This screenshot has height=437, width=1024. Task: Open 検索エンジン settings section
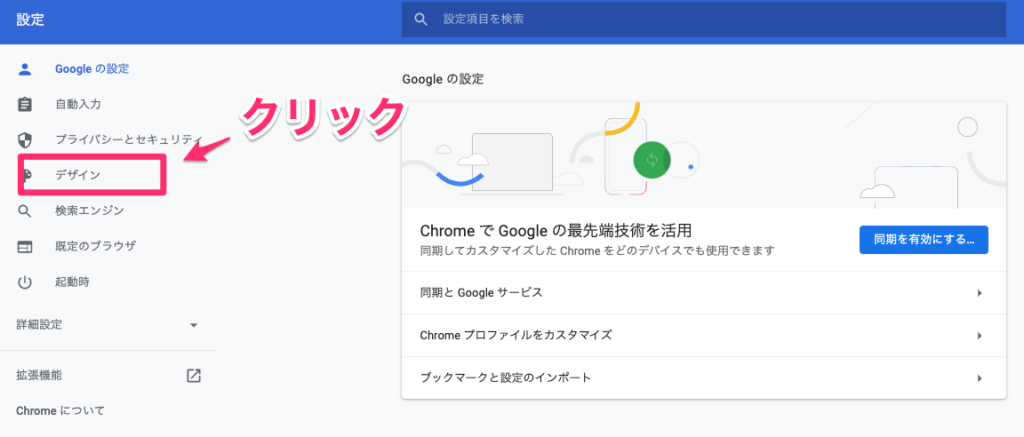[x=90, y=211]
